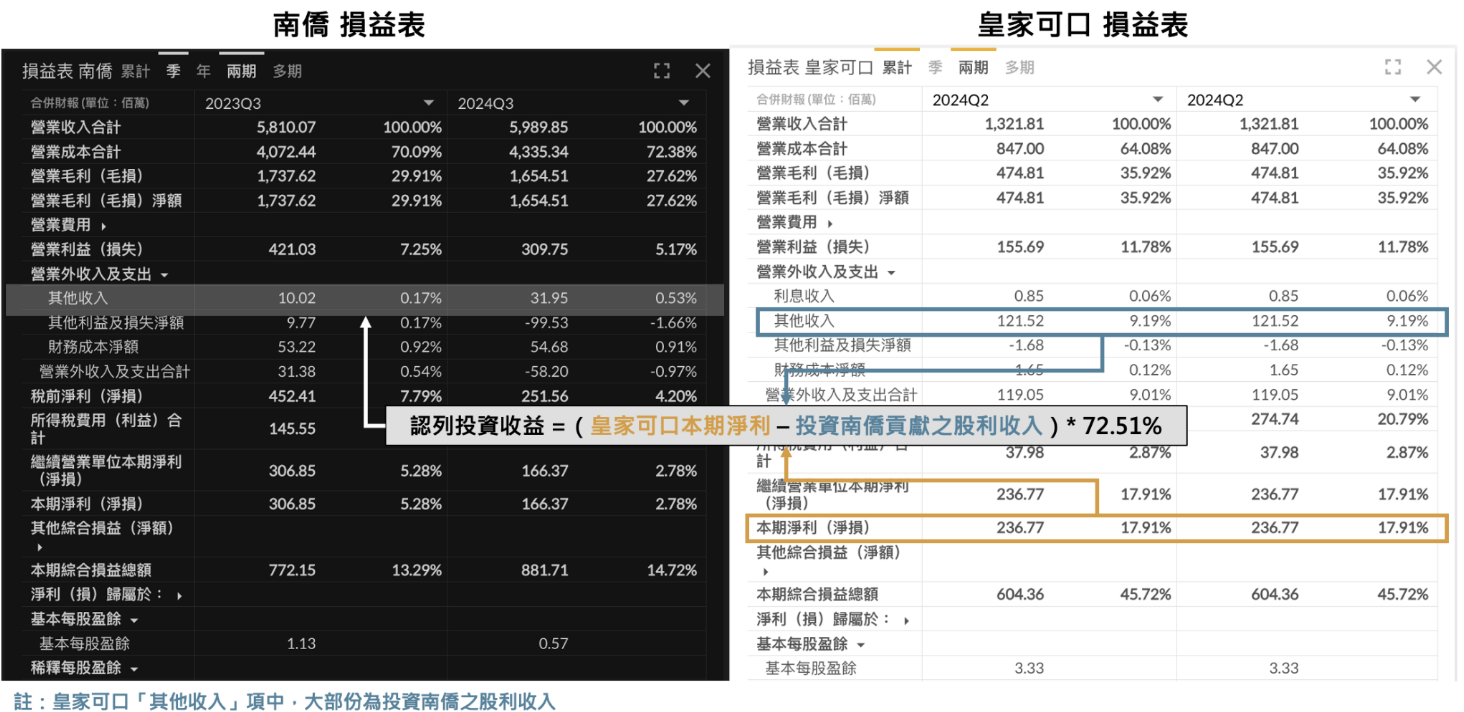Select the 季 tab in 南僑 panel

pyautogui.click(x=174, y=72)
